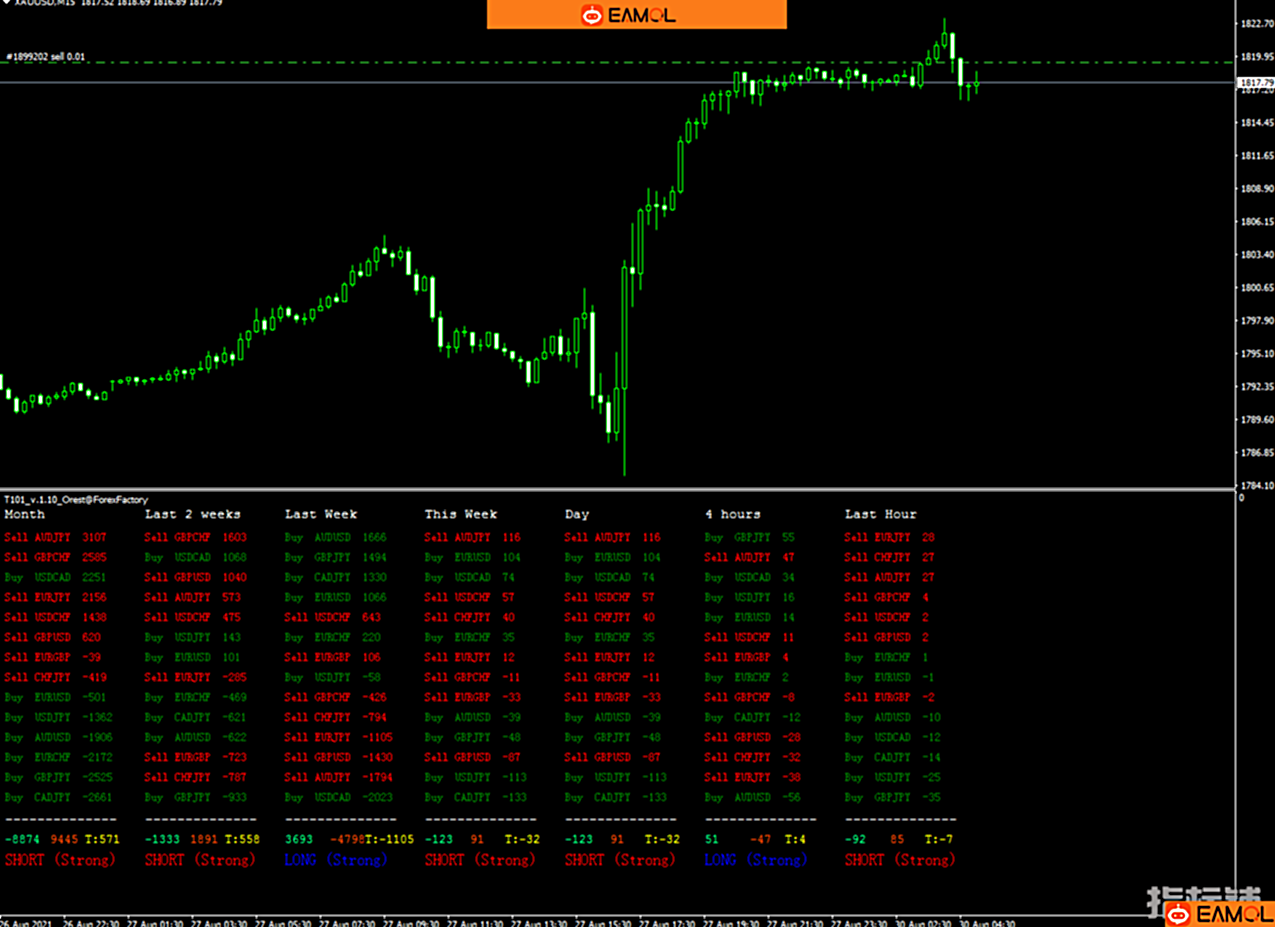This screenshot has height=927, width=1275.
Task: Click 'Buy GBPJPY -933' in Last 2 weeks
Action: pyautogui.click(x=196, y=797)
